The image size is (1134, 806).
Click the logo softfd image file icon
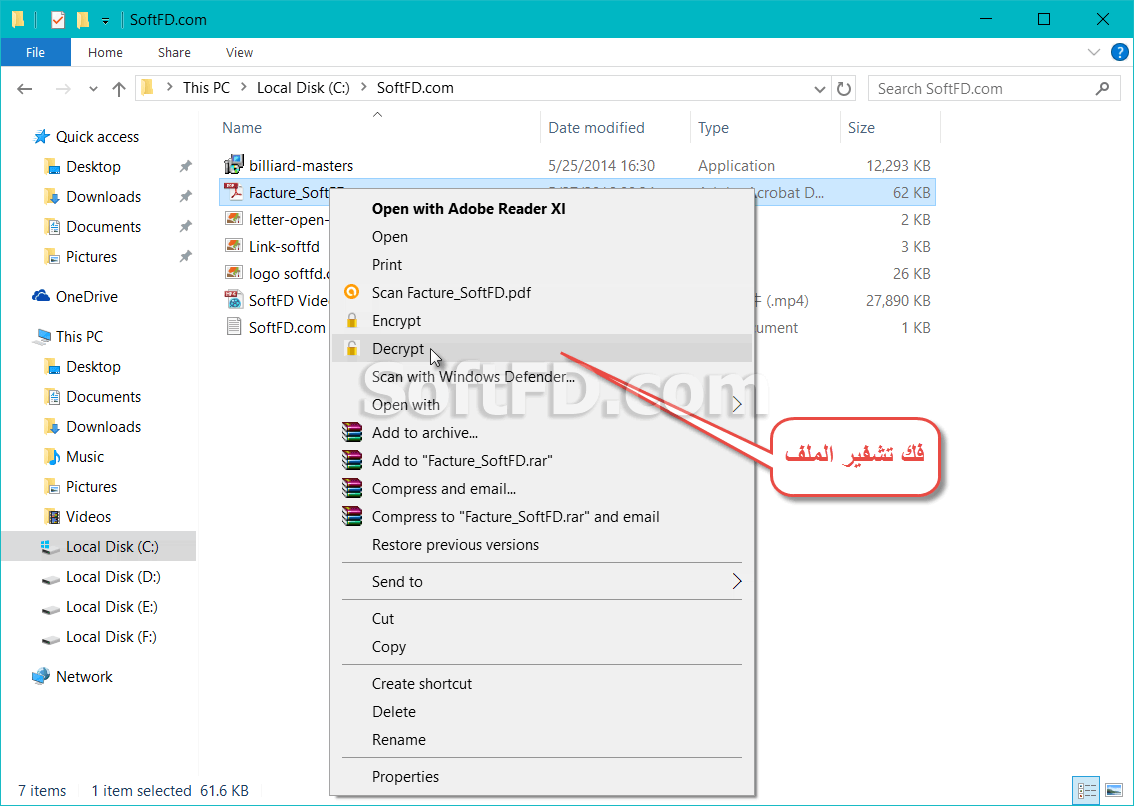[x=233, y=273]
